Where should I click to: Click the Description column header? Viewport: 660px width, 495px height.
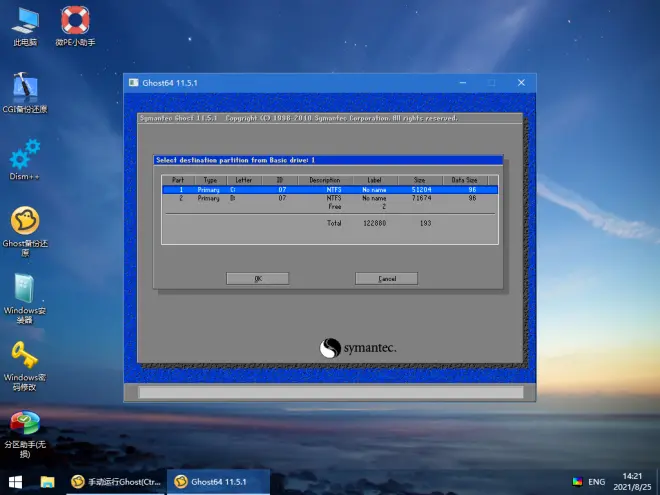325,180
